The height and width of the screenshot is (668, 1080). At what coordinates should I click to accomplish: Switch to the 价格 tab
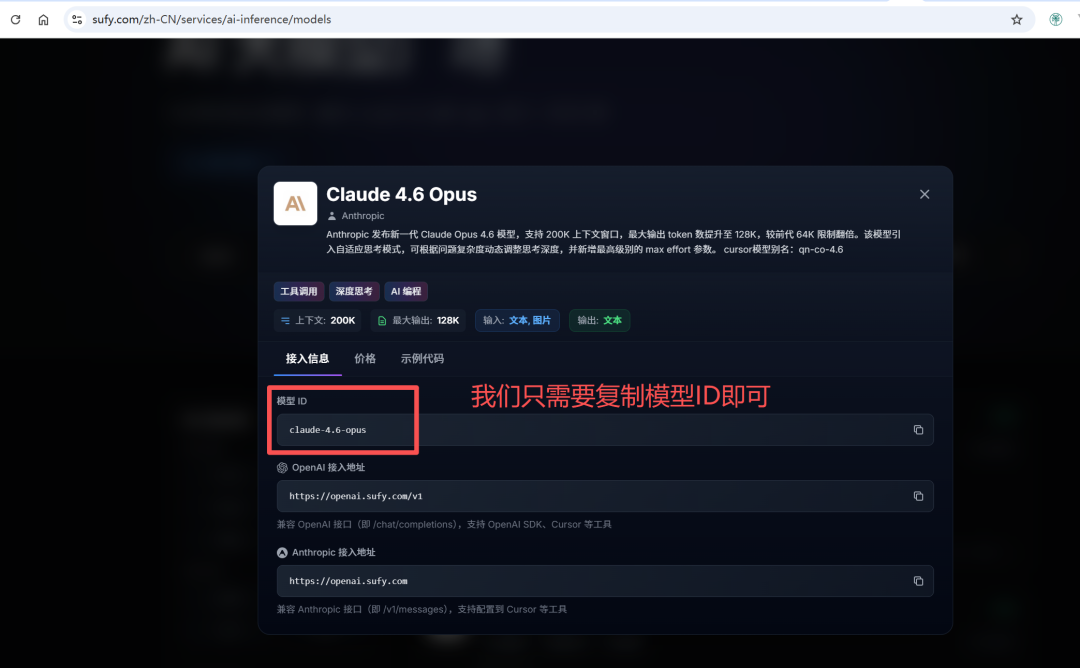(365, 358)
